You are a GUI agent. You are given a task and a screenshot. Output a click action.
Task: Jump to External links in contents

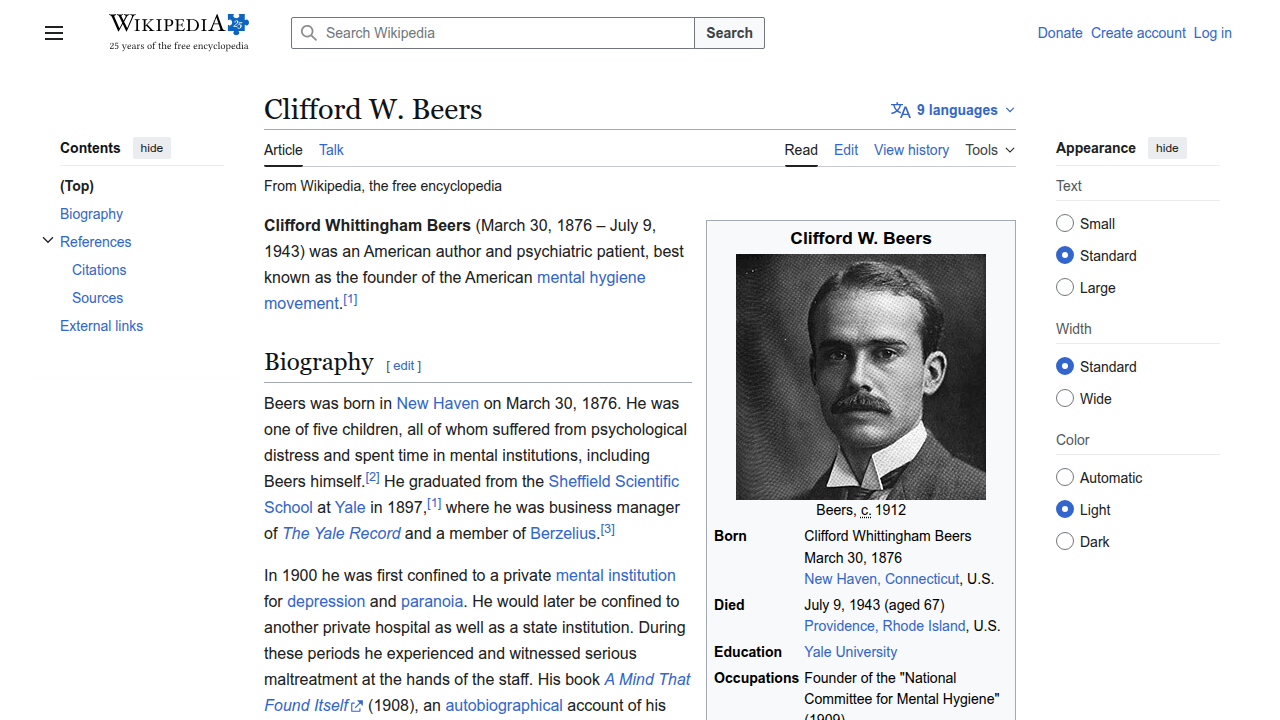pos(101,326)
